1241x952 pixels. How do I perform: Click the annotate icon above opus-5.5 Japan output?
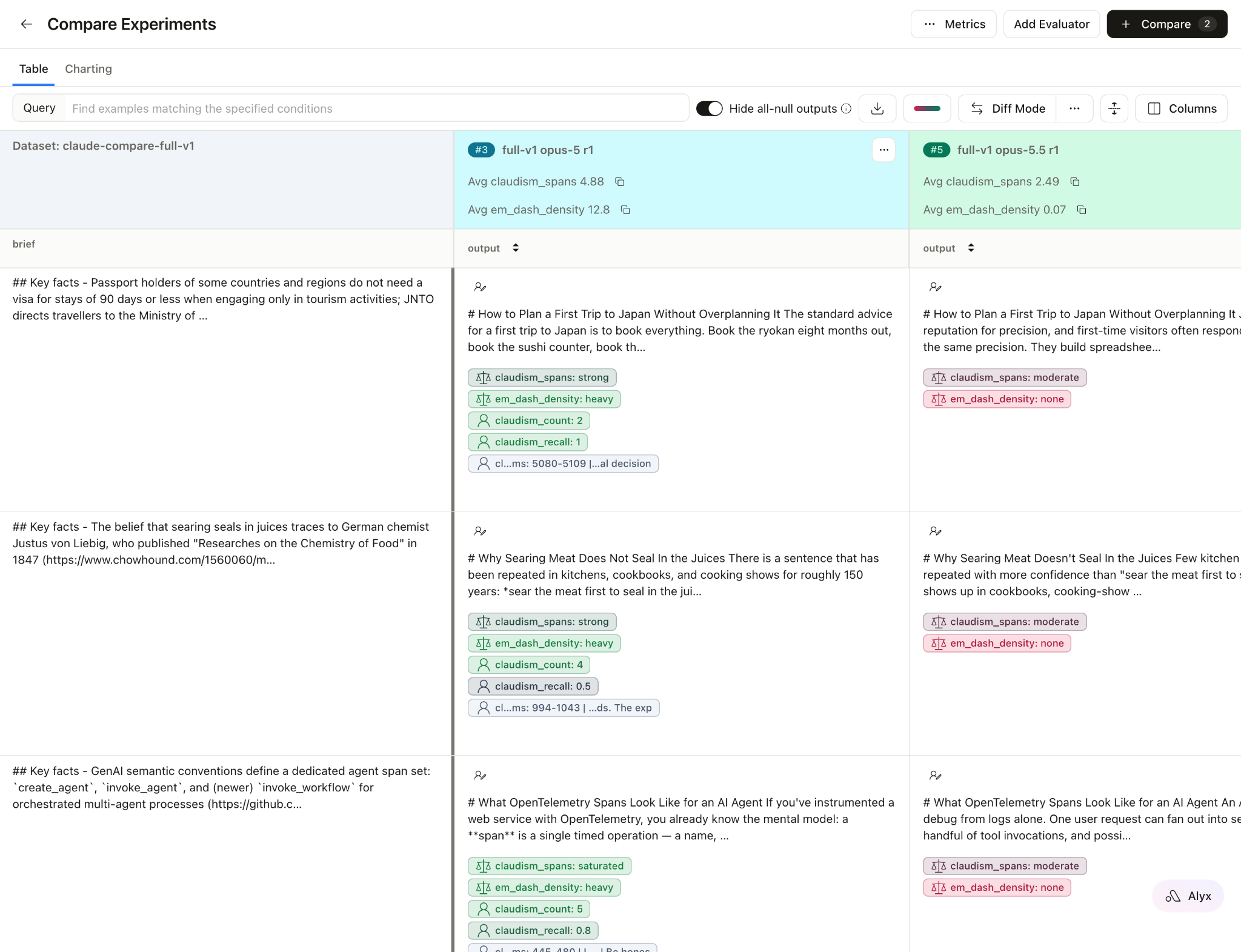[936, 287]
